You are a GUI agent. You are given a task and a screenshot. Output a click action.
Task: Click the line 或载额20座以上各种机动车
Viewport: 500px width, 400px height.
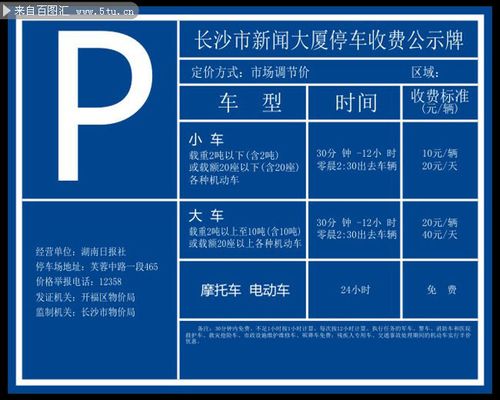[x=245, y=243]
